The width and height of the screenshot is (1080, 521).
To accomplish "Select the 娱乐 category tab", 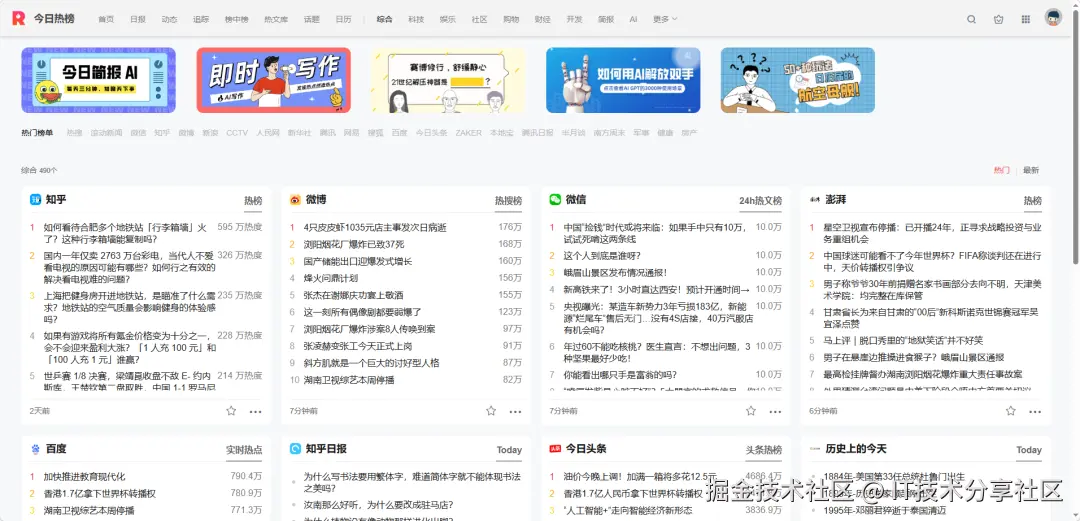I will pyautogui.click(x=448, y=19).
